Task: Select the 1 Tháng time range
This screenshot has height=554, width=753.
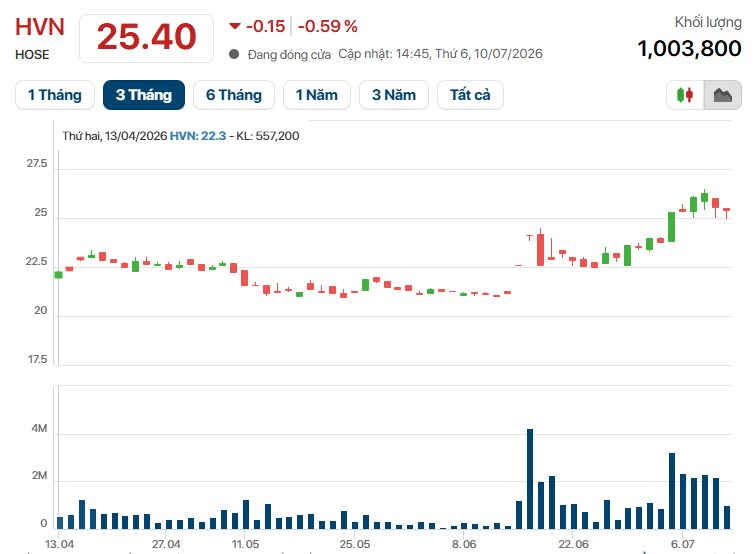Action: [x=55, y=95]
